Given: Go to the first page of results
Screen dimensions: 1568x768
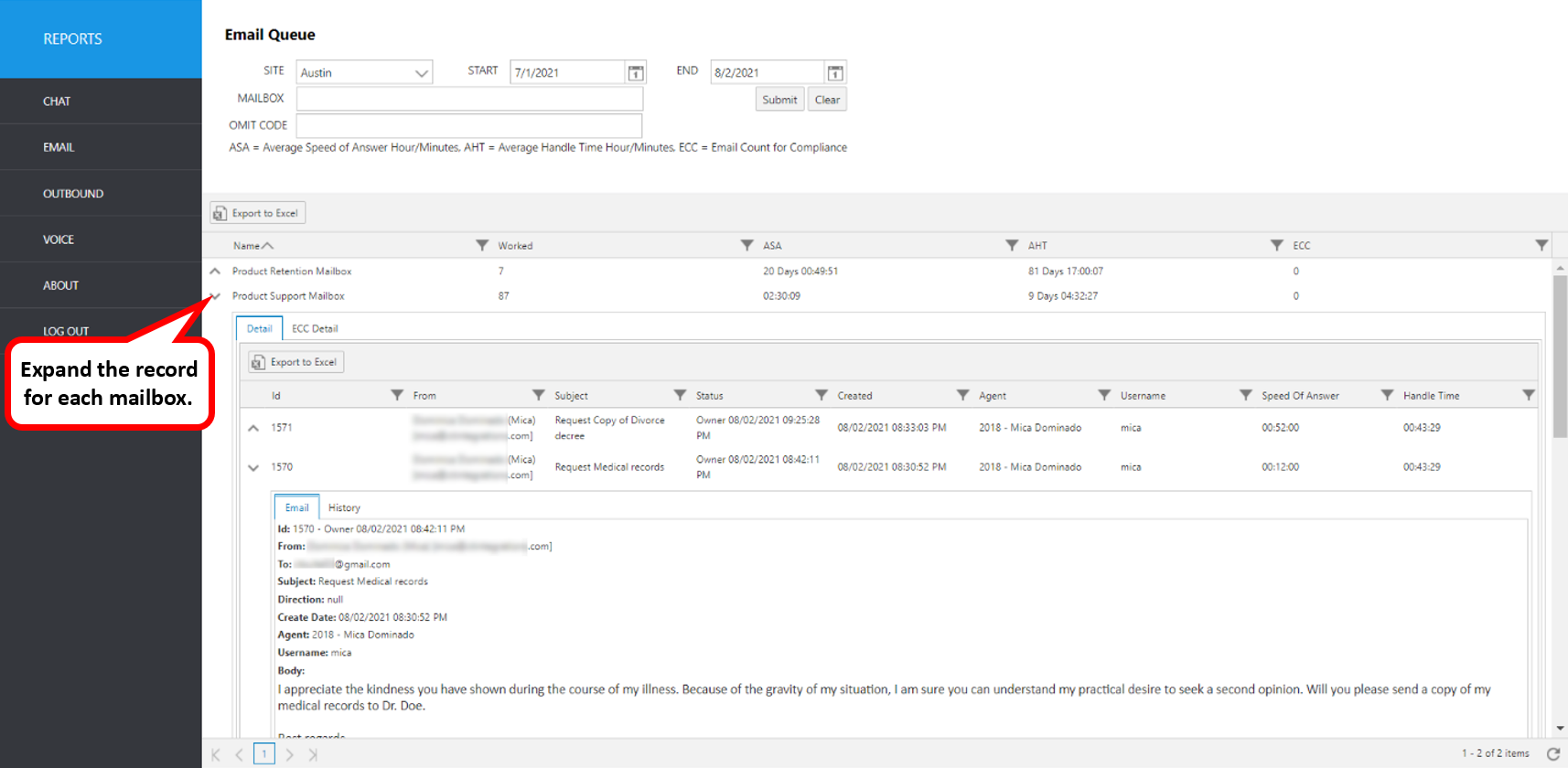Looking at the screenshot, I should coord(216,754).
